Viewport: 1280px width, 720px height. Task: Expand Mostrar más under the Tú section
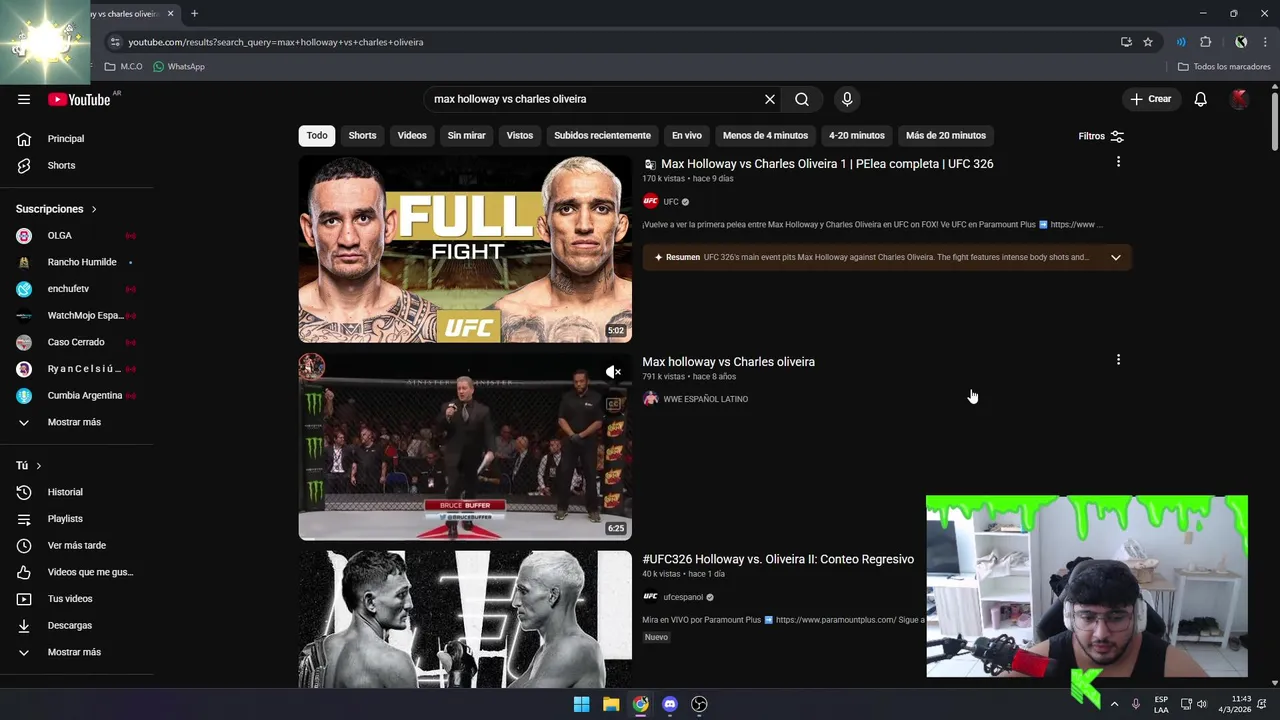point(76,652)
